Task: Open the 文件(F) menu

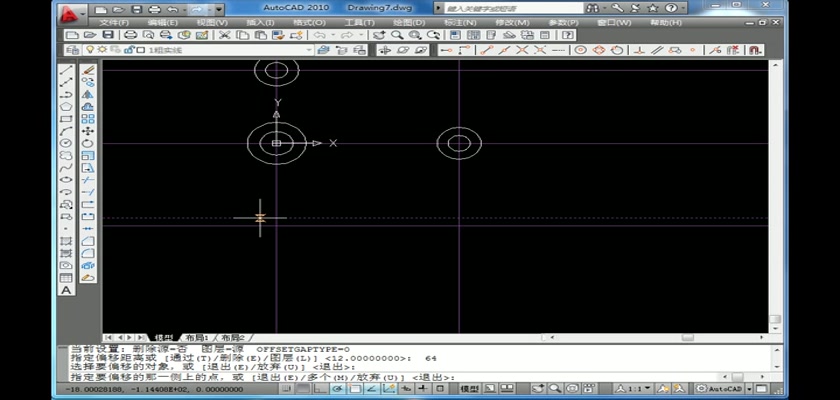Action: click(x=115, y=21)
